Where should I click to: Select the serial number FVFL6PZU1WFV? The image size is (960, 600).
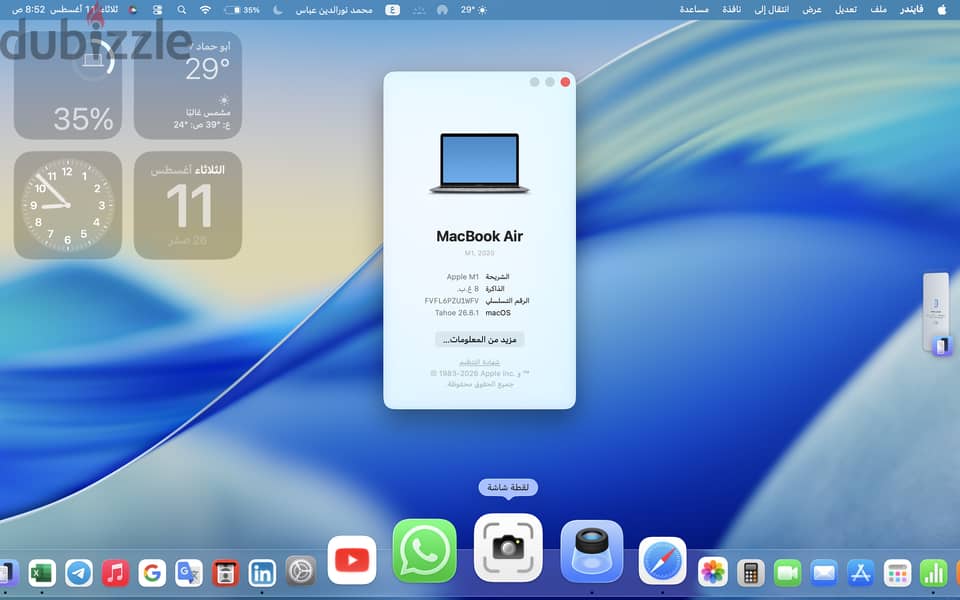[x=452, y=301]
